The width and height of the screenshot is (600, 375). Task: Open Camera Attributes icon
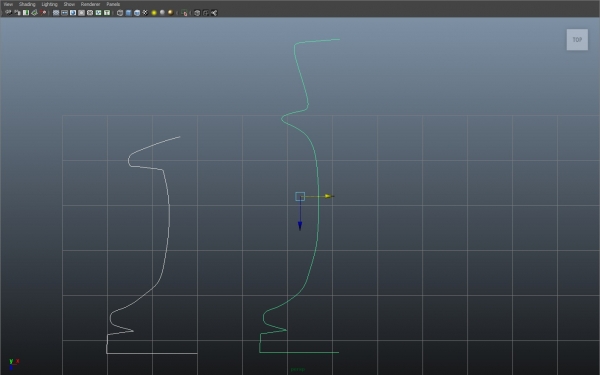tap(17, 13)
